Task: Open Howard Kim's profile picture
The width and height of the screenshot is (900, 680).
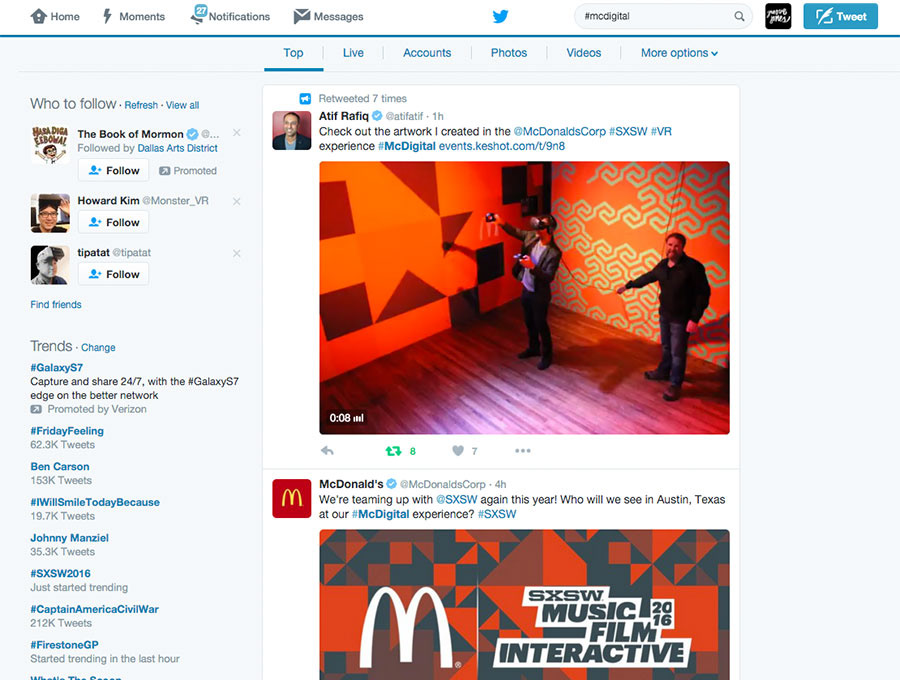Action: point(50,213)
